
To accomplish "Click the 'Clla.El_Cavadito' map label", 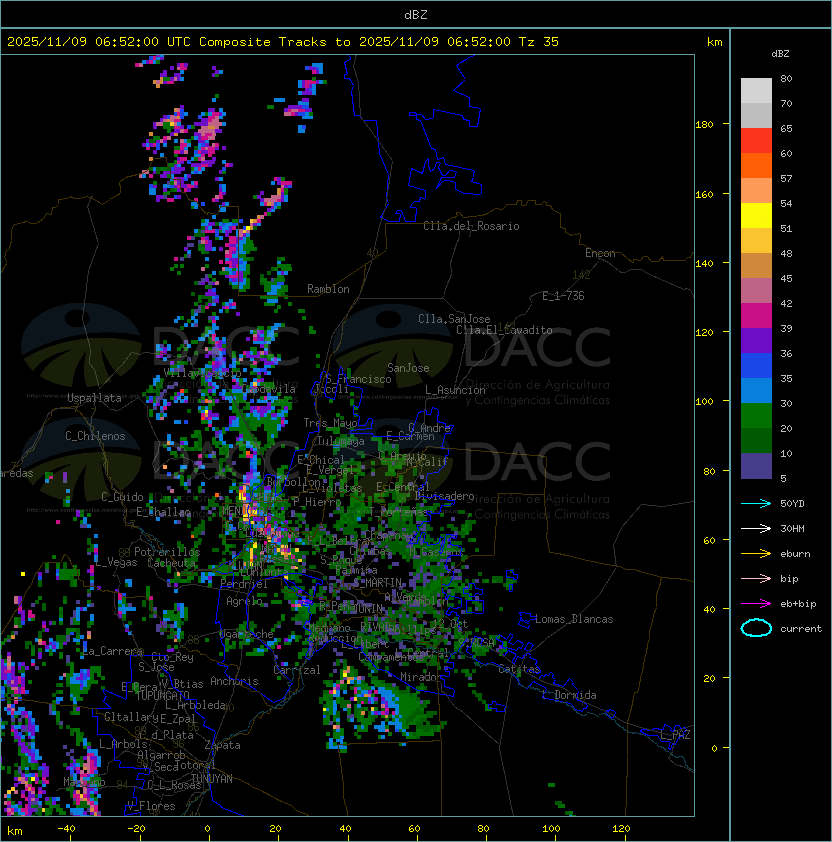I will (x=504, y=330).
